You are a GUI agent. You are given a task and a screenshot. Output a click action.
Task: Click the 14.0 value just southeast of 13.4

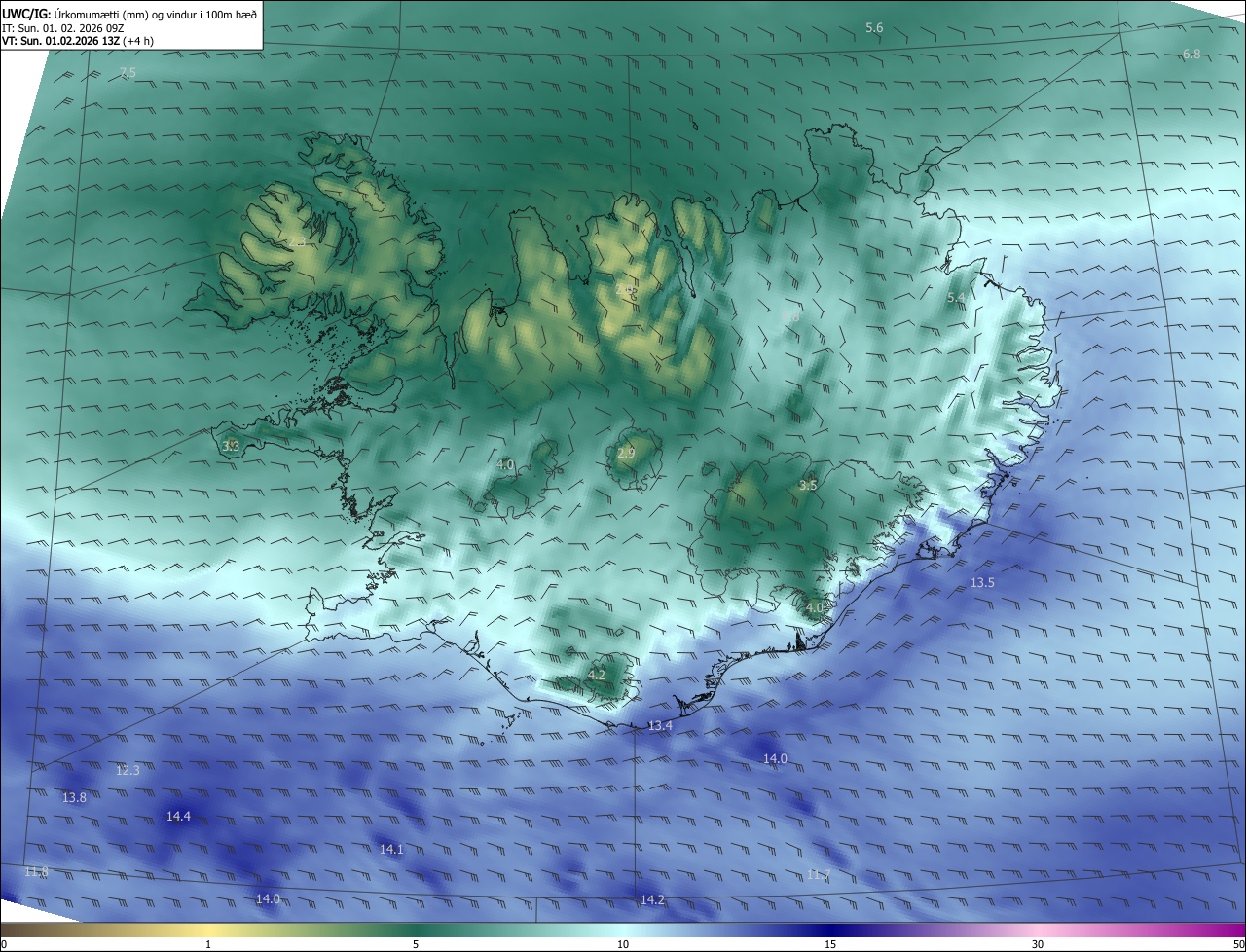point(775,758)
